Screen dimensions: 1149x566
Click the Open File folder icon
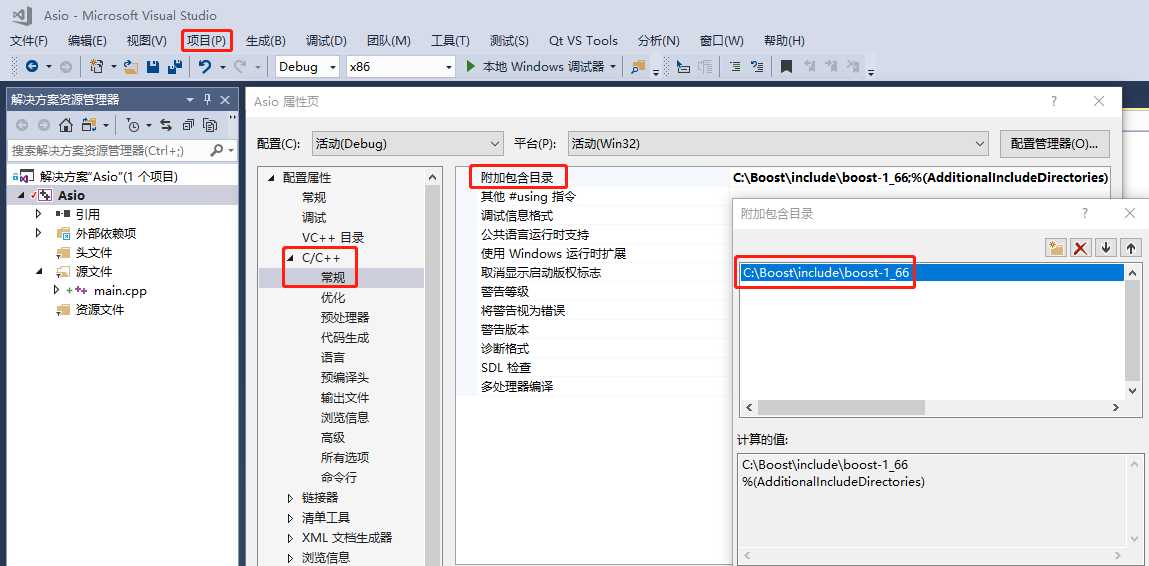pyautogui.click(x=131, y=67)
